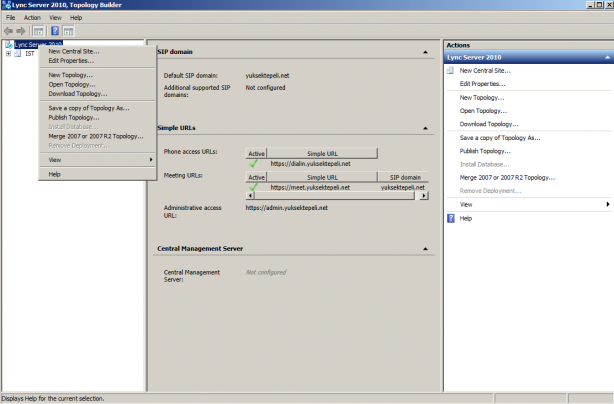Click the SIP domain column header
This screenshot has width=614, height=404.
[x=404, y=177]
